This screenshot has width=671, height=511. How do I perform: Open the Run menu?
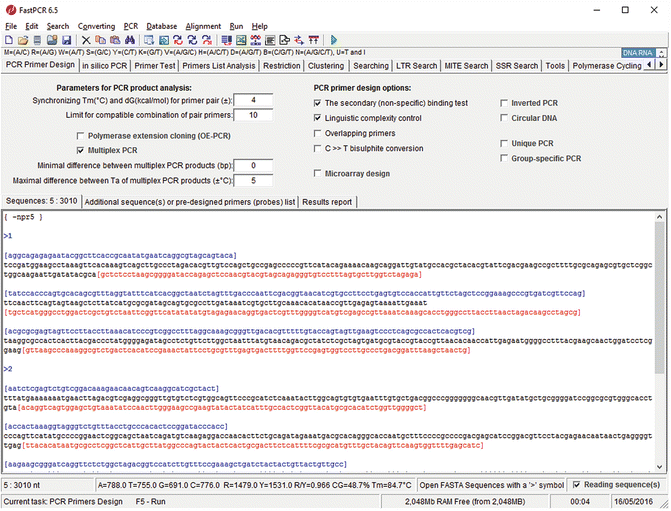(236, 26)
